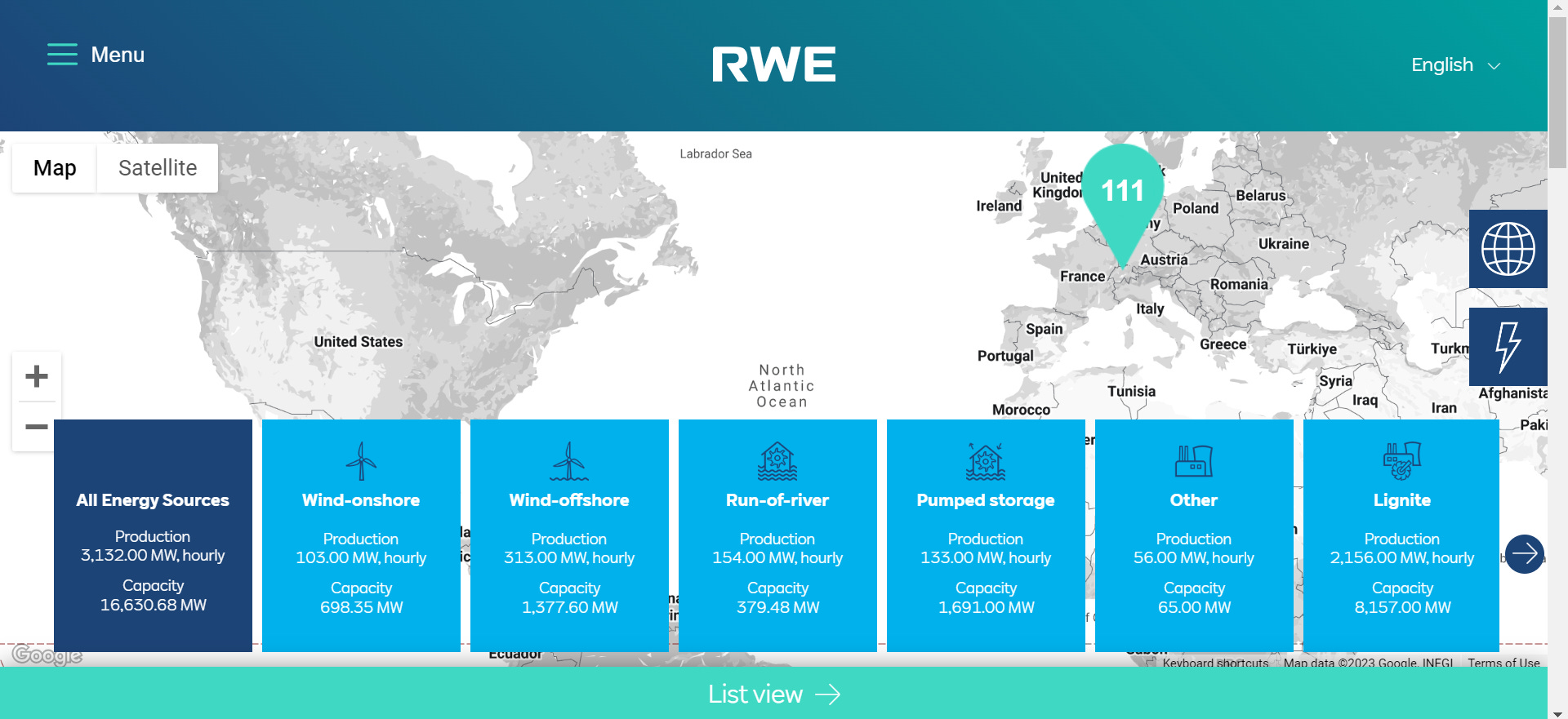This screenshot has height=719, width=1568.
Task: Click the Run-of-river plant icon
Action: 777,461
